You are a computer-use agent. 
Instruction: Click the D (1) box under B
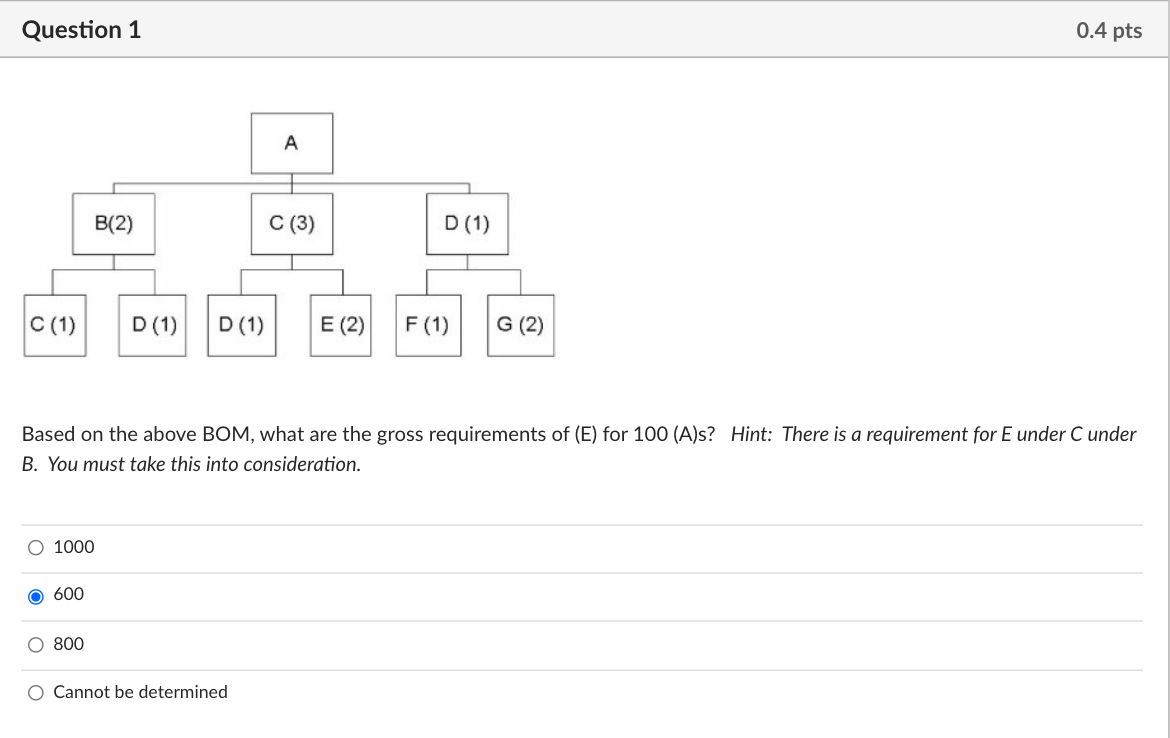tap(152, 324)
